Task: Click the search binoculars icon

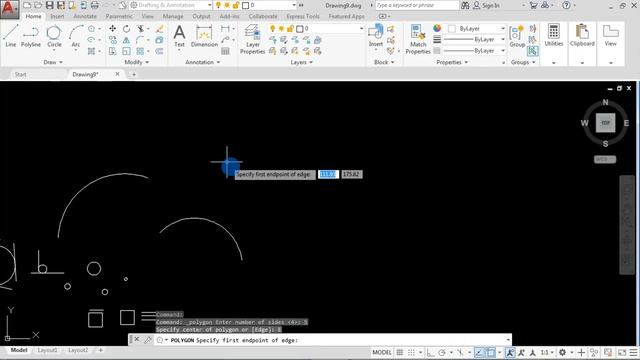Action: [x=465, y=5]
